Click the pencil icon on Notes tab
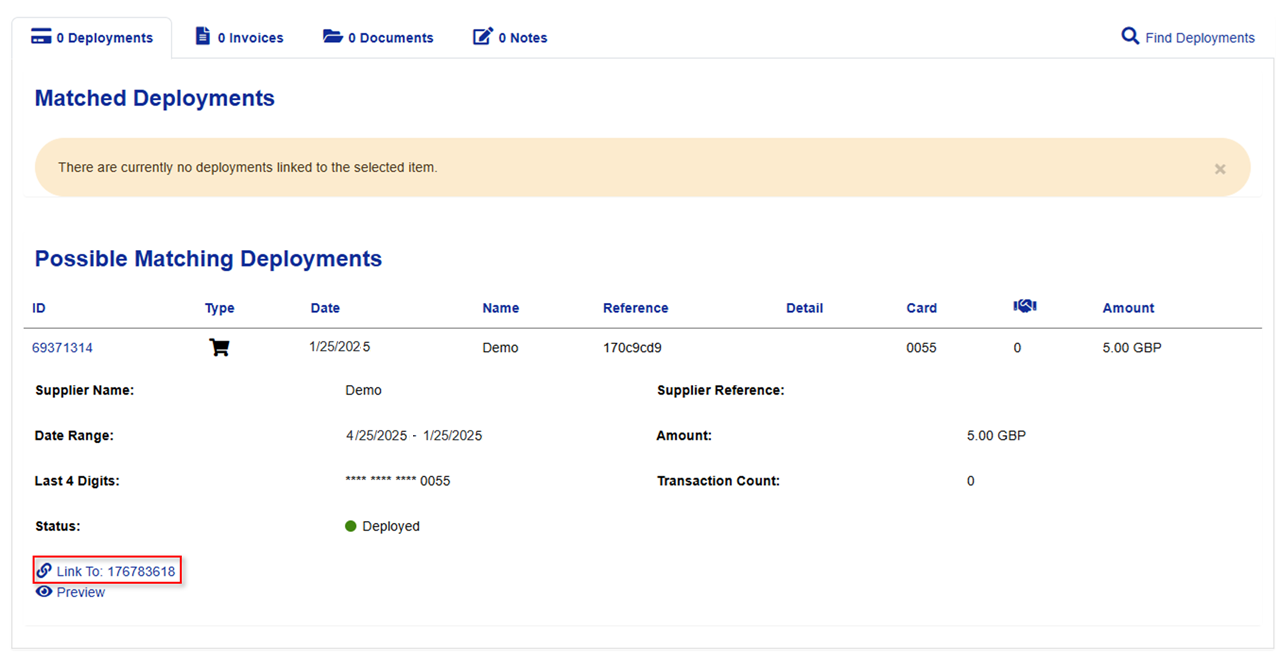Screen dimensions: 1280x658 click(483, 37)
